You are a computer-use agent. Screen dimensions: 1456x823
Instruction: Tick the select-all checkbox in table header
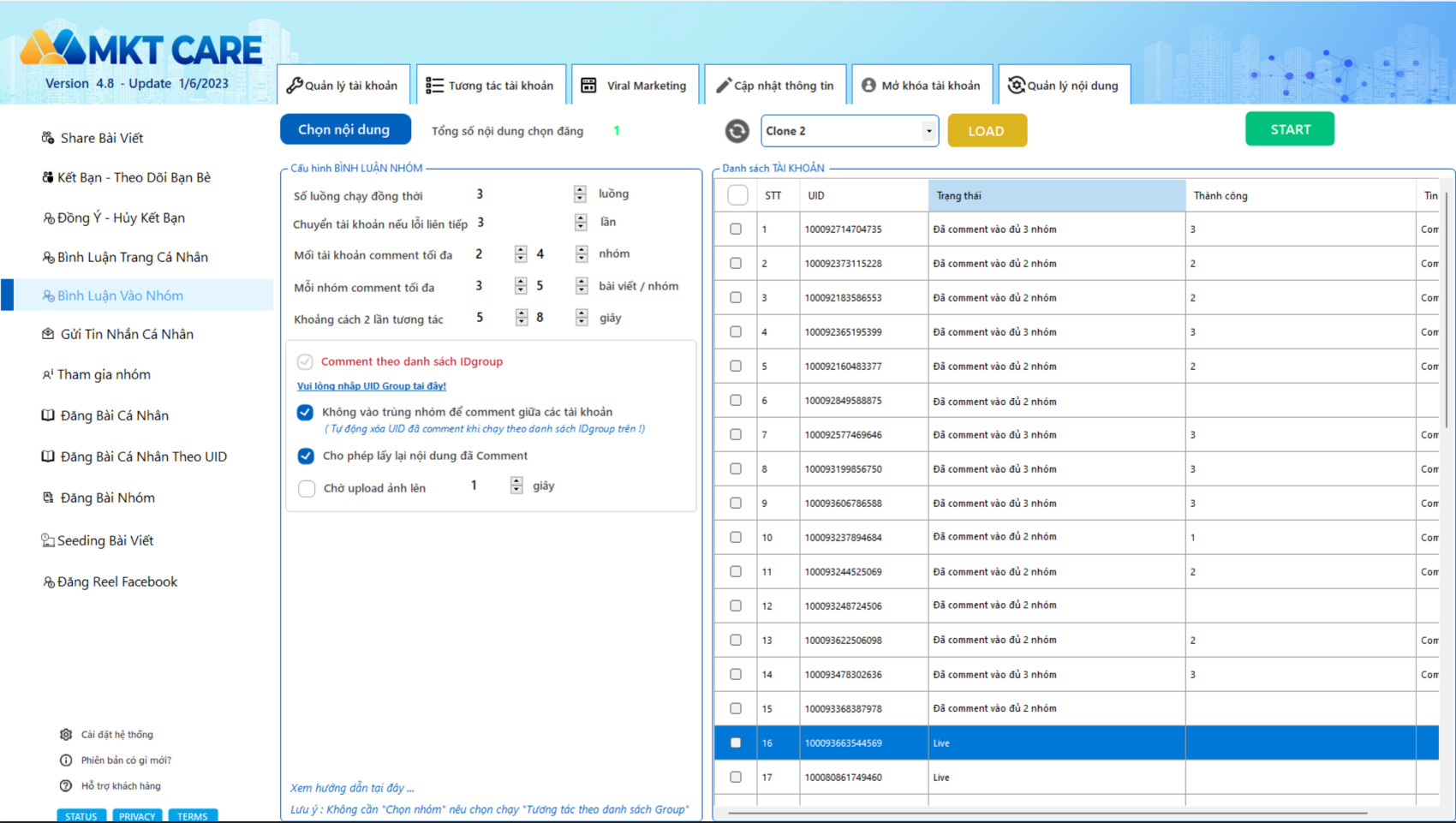coord(737,195)
